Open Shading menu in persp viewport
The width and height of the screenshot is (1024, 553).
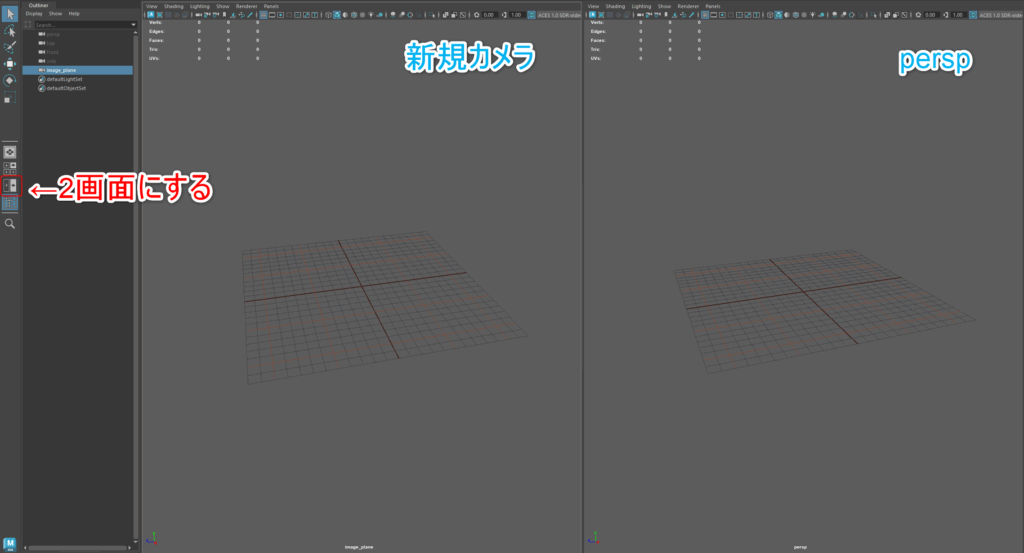point(615,6)
